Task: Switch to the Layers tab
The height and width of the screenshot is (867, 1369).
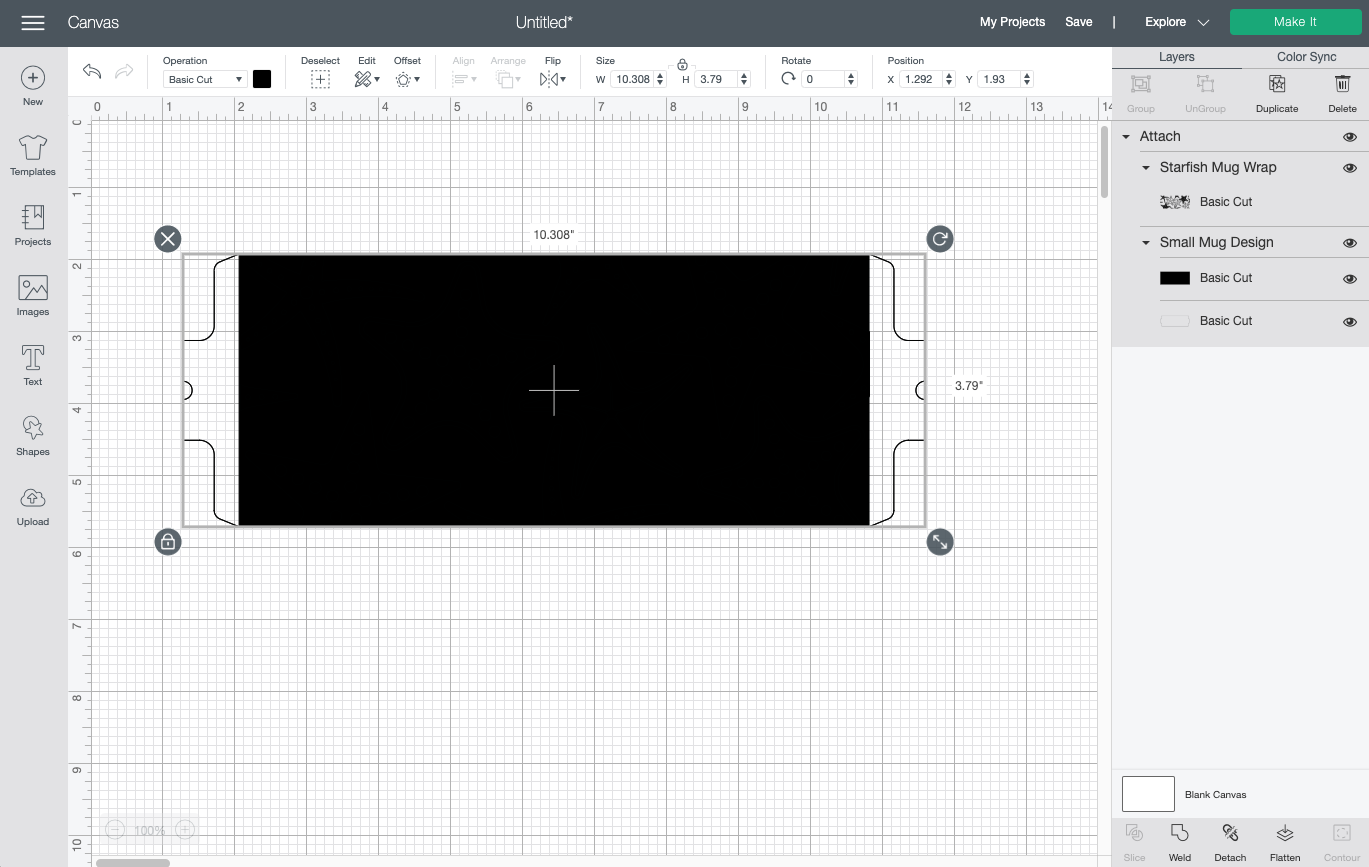Action: click(x=1176, y=57)
